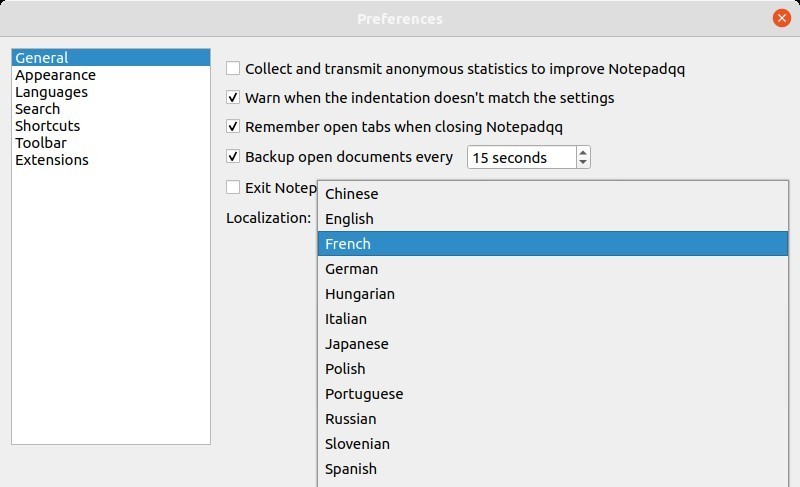Screen dimensions: 800x487
Task: Increase backup interval with up arrow
Action: coord(584,152)
